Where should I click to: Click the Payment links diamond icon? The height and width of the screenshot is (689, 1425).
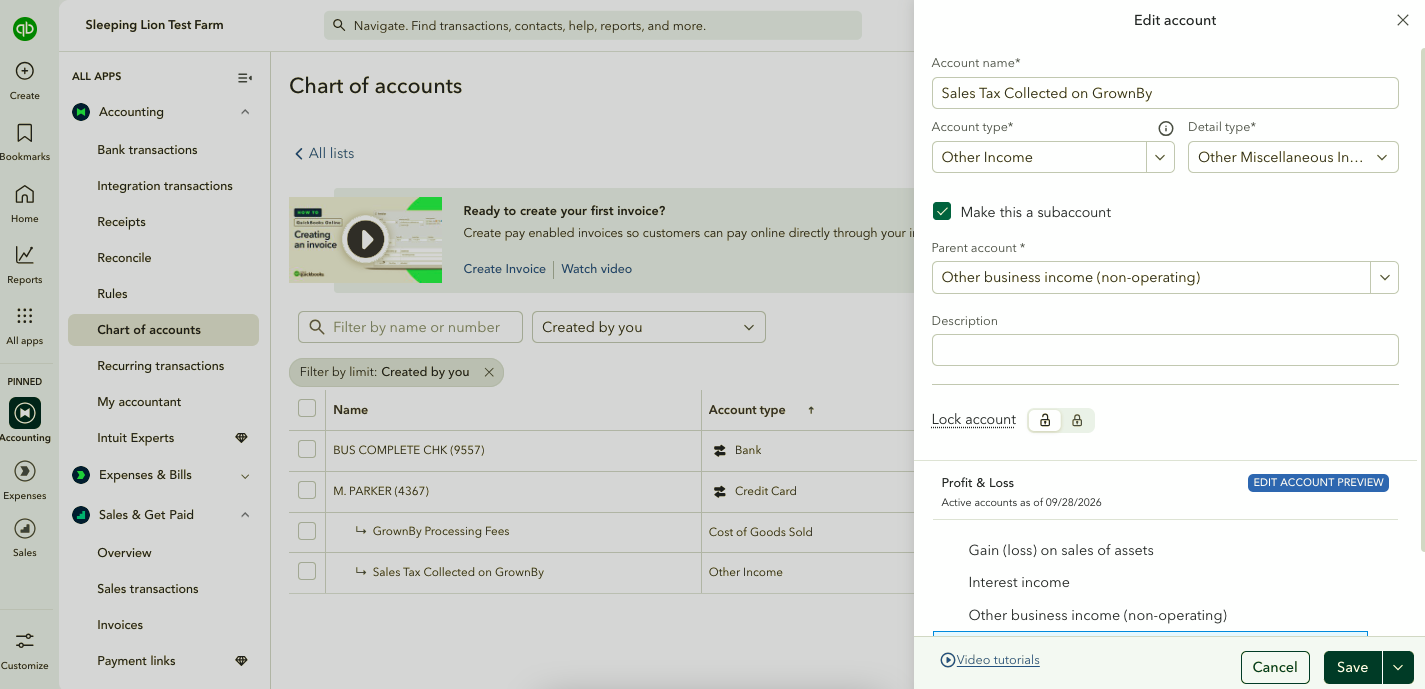click(241, 661)
